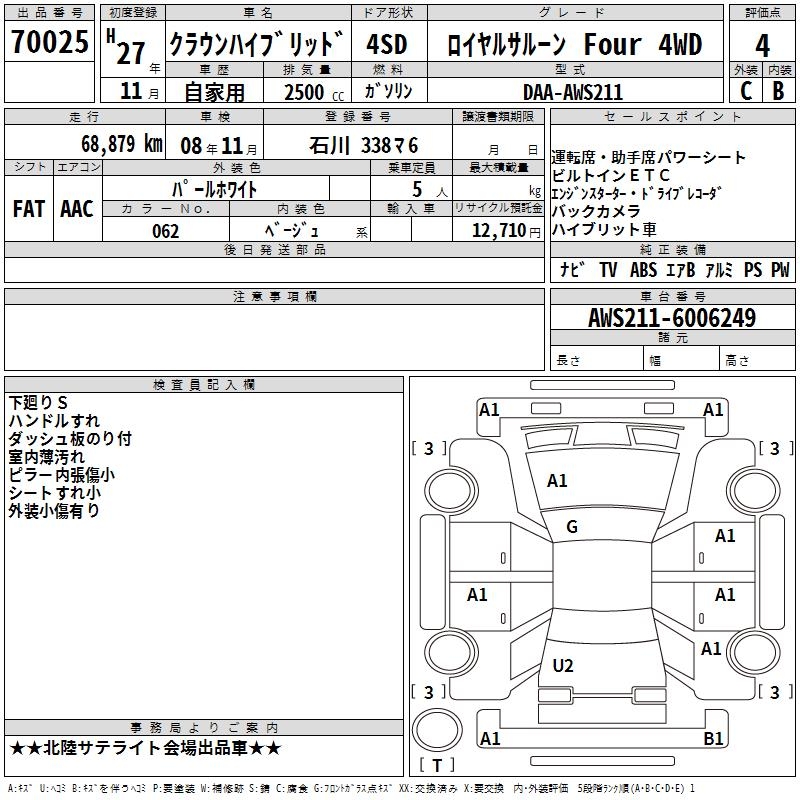800x800 pixels.
Task: Click the interior grade B cell
Action: [x=779, y=90]
